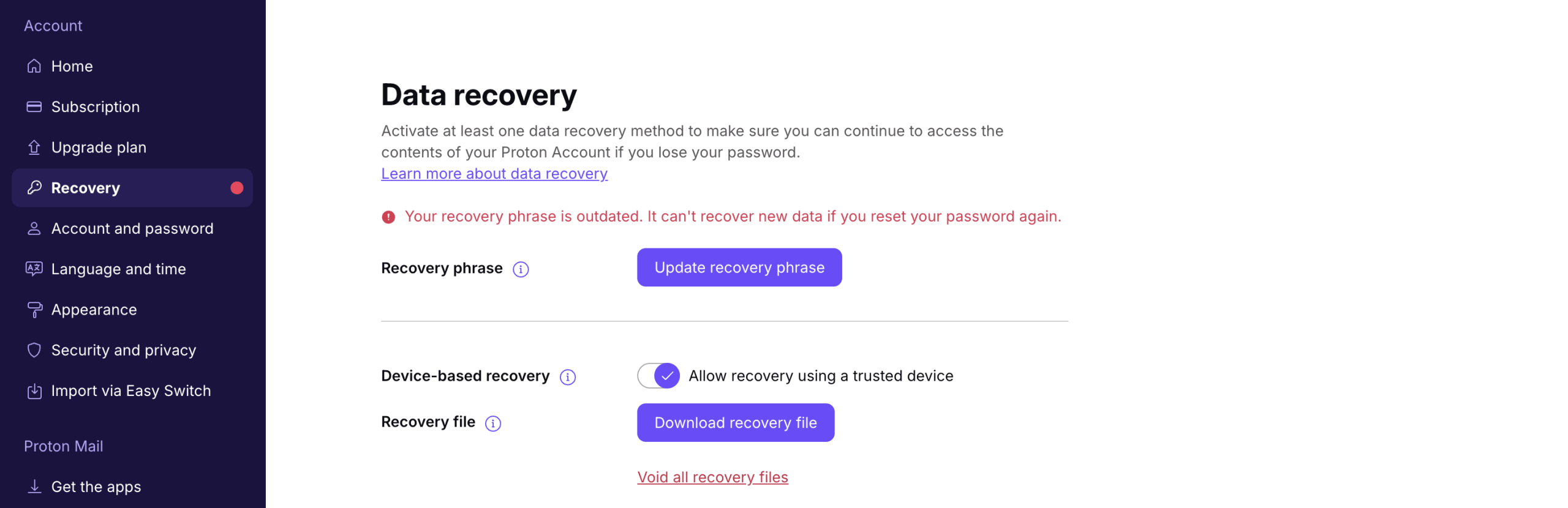Open Language and time settings
Screen dimensions: 1568x508
coord(118,269)
